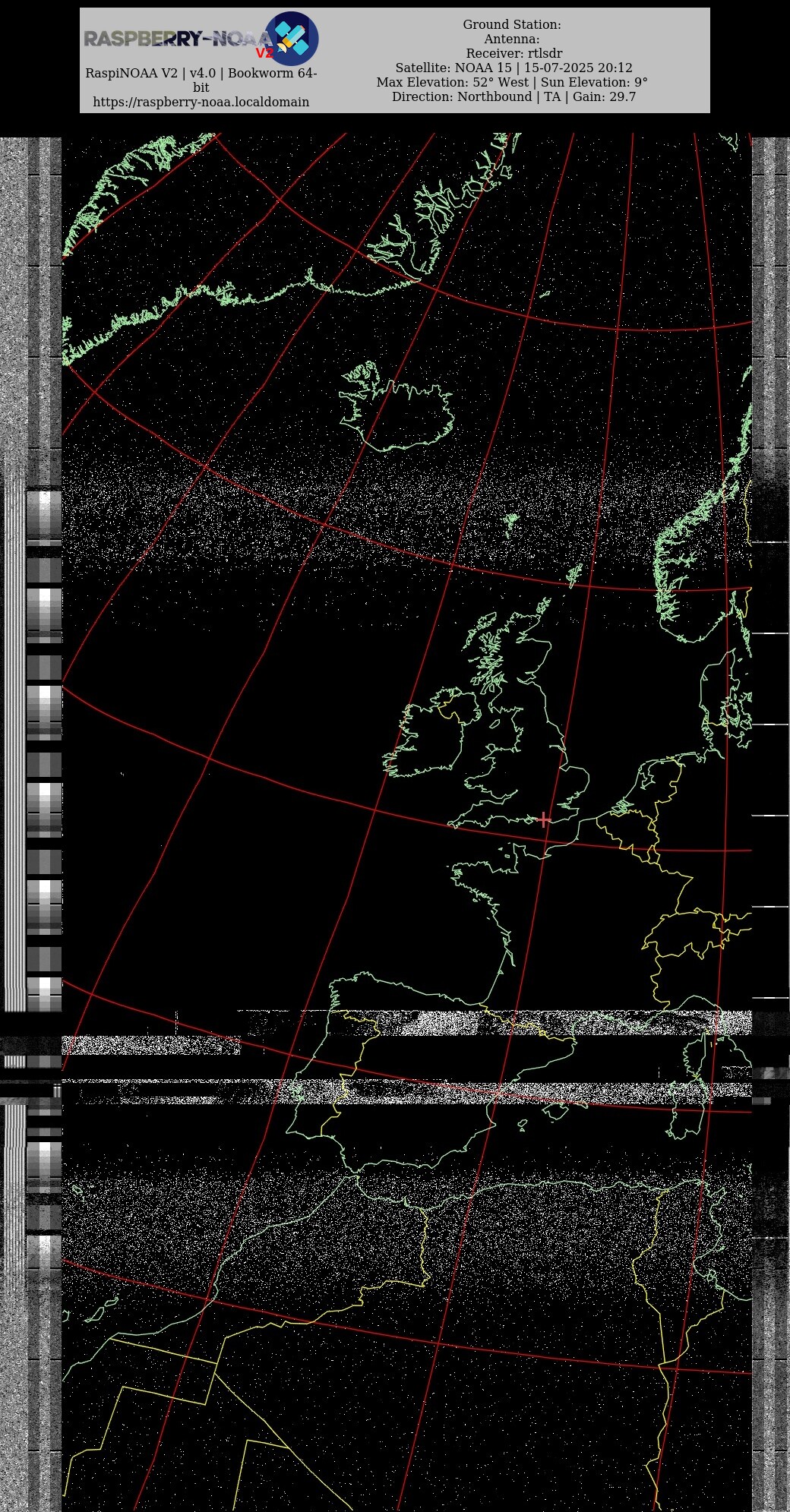Viewport: 790px width, 1512px height.
Task: Click the 'Ground Station:' label
Action: click(512, 24)
